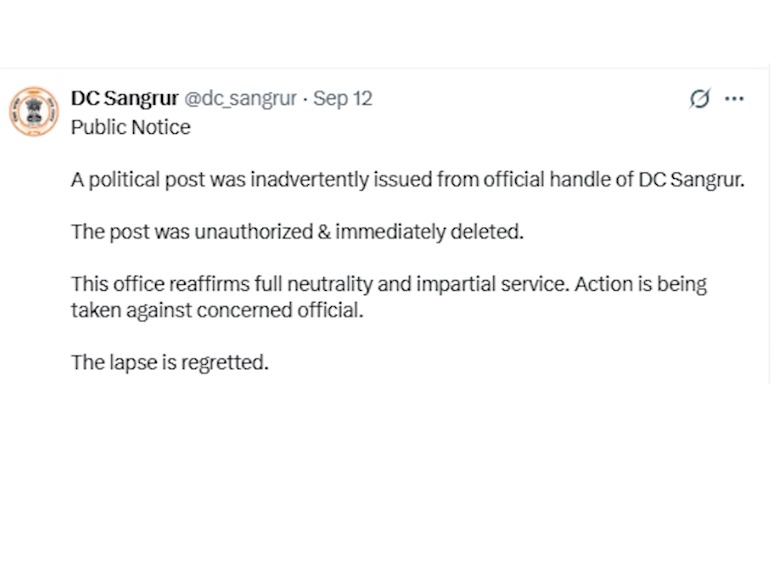783x577 pixels.
Task: Click the sentence starting "A political post"
Action: point(408,180)
